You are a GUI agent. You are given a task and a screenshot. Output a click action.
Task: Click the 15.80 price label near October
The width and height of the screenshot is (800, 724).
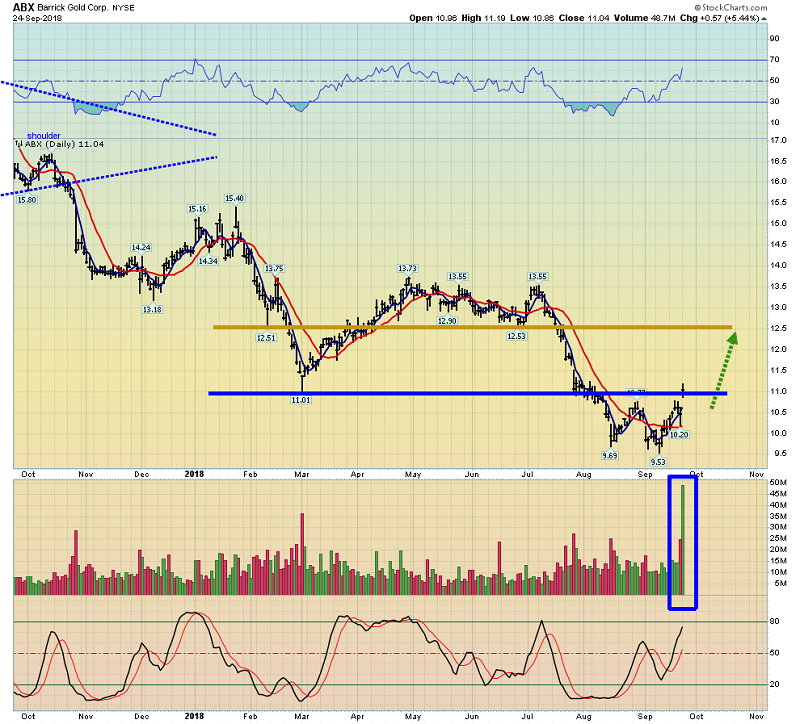(27, 200)
